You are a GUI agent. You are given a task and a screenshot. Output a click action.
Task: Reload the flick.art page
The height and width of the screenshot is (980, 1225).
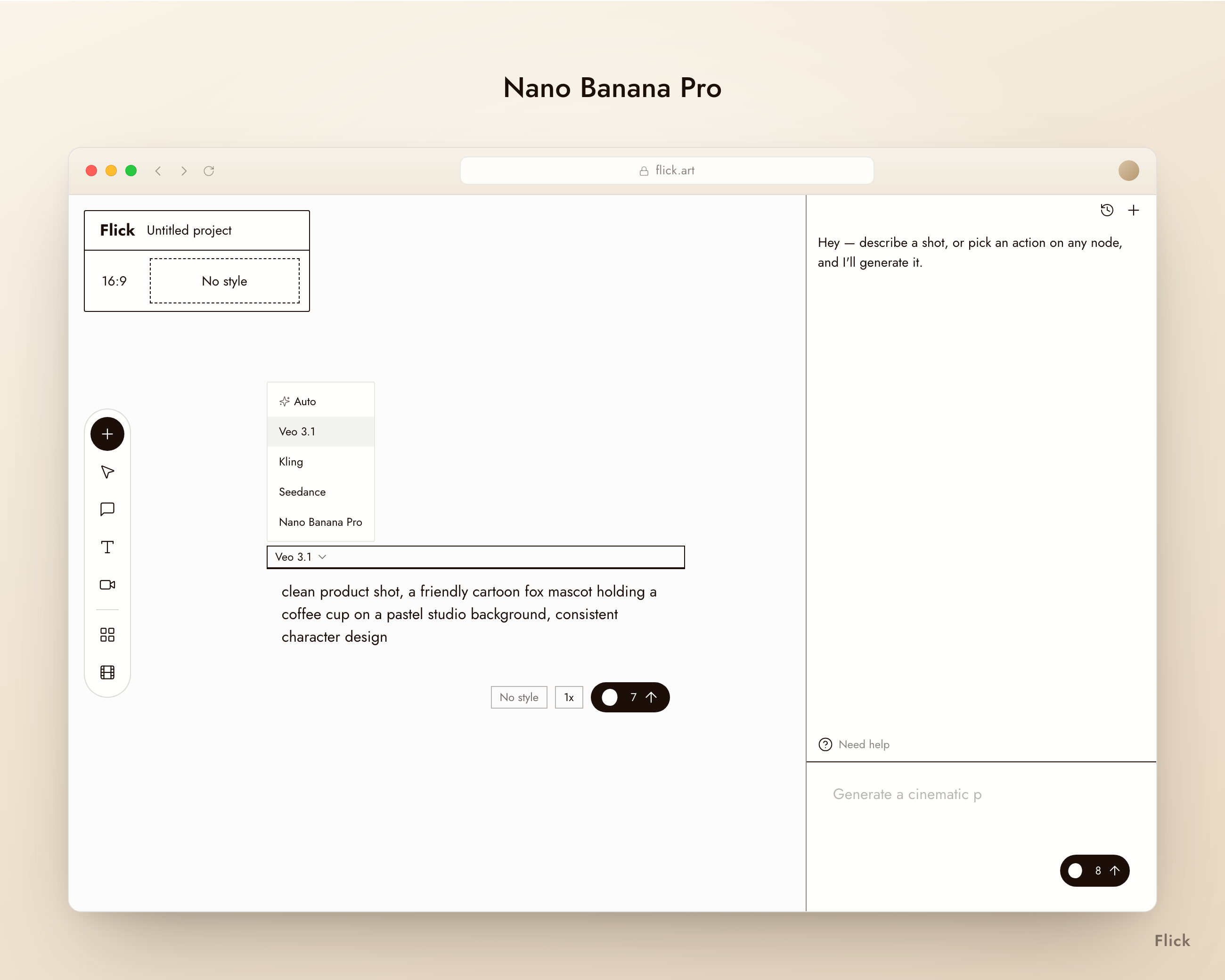[x=209, y=171]
